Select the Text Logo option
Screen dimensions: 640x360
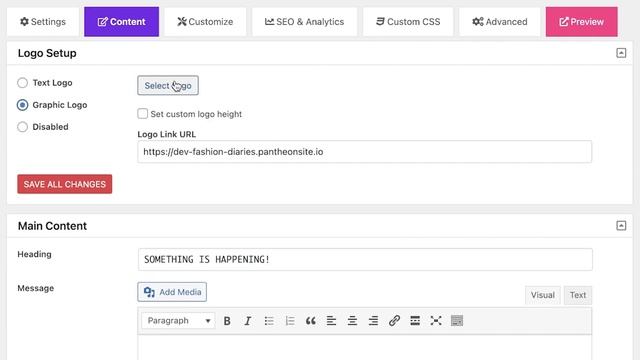(22, 83)
